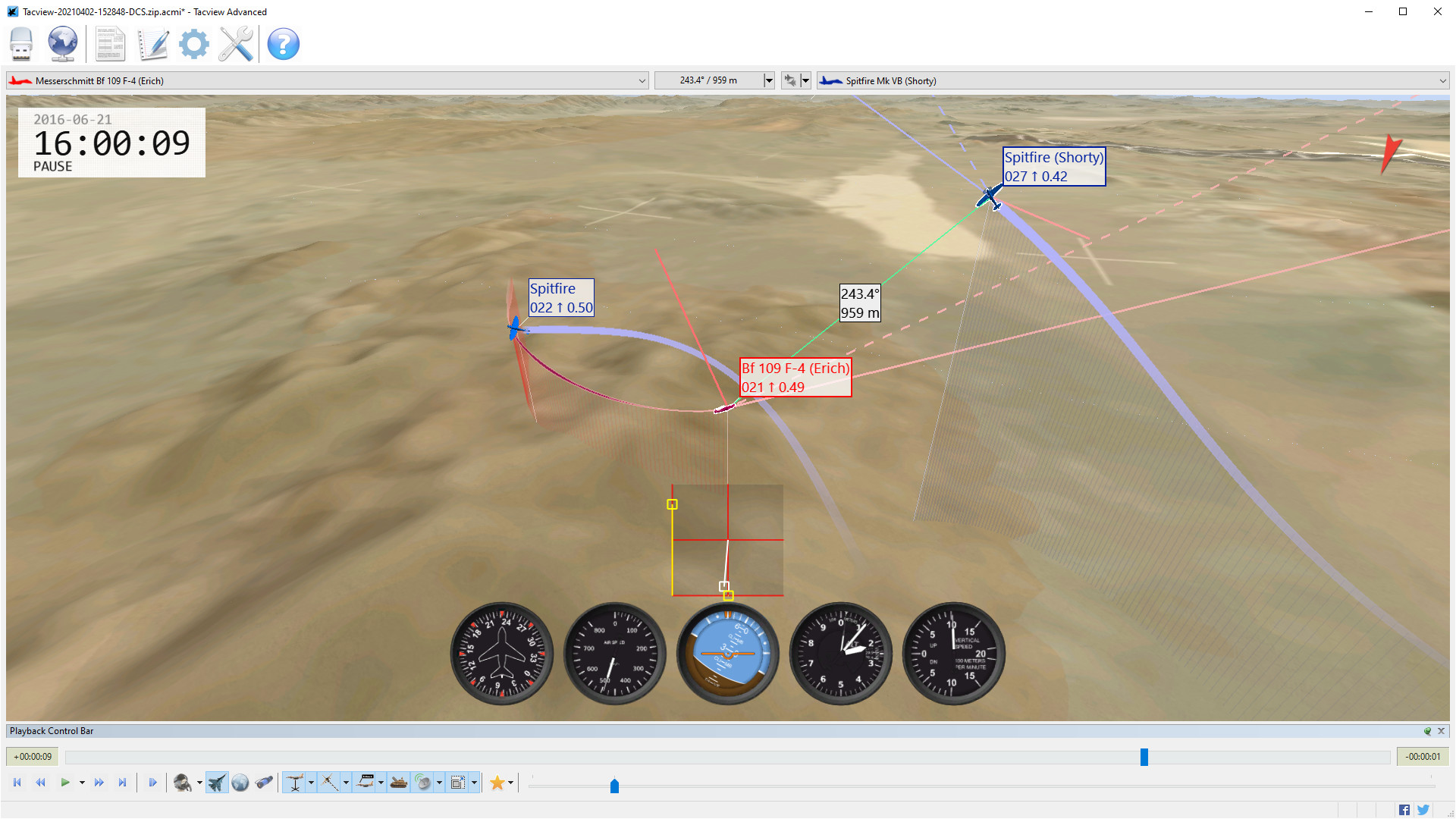Click the Spitfire (Shorty) aircraft label

click(x=1053, y=167)
